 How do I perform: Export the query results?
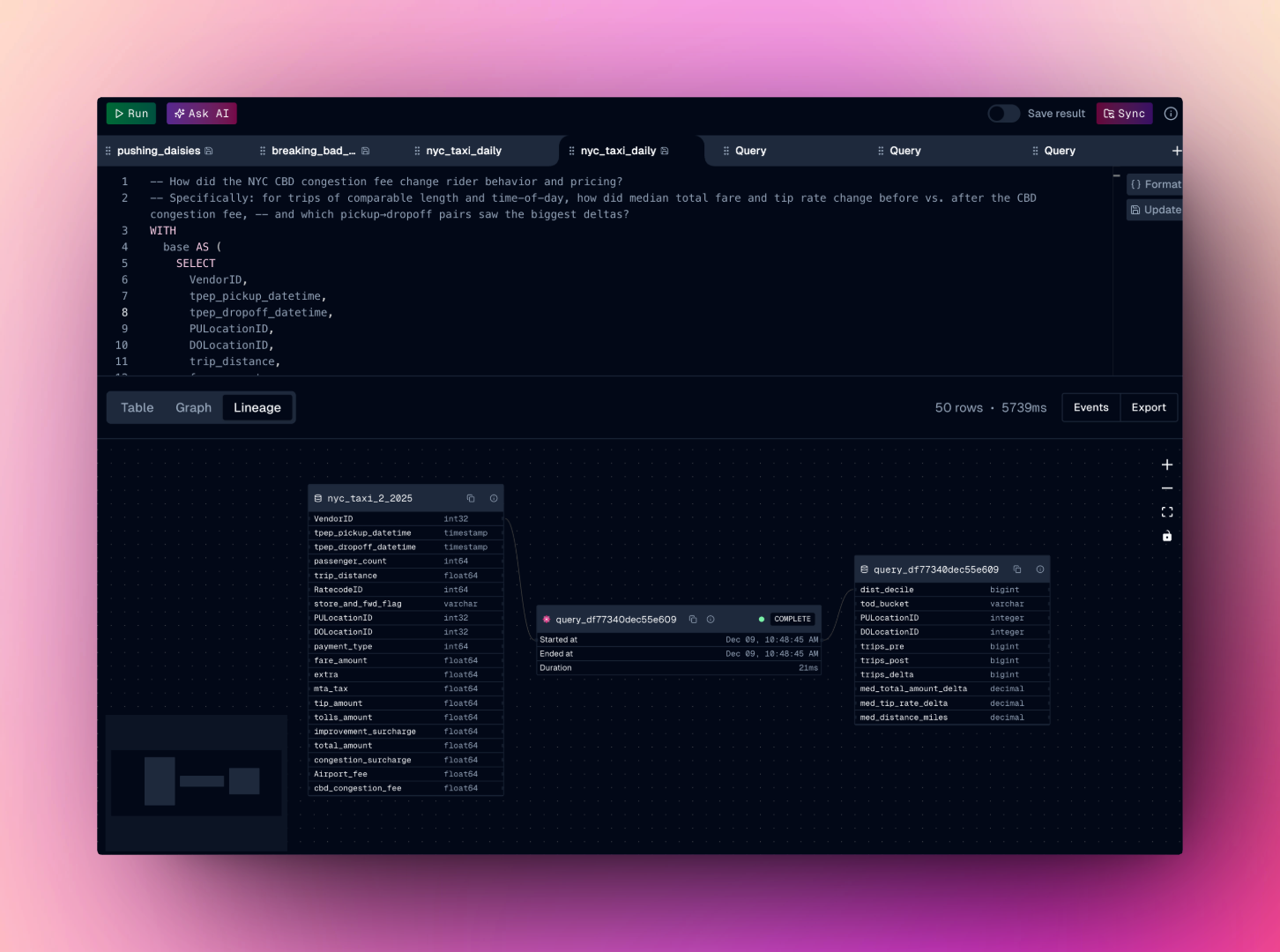coord(1149,407)
